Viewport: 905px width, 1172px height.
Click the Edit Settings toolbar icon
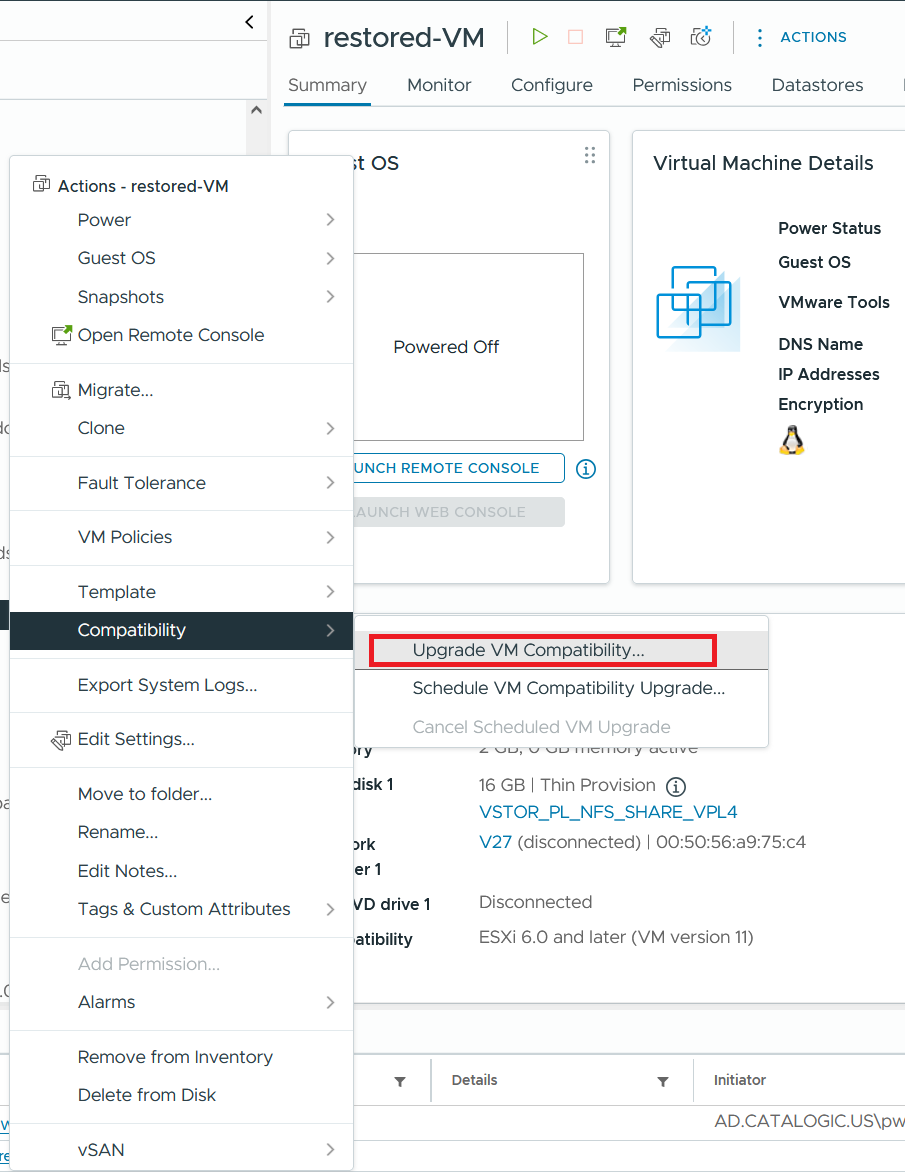point(659,37)
